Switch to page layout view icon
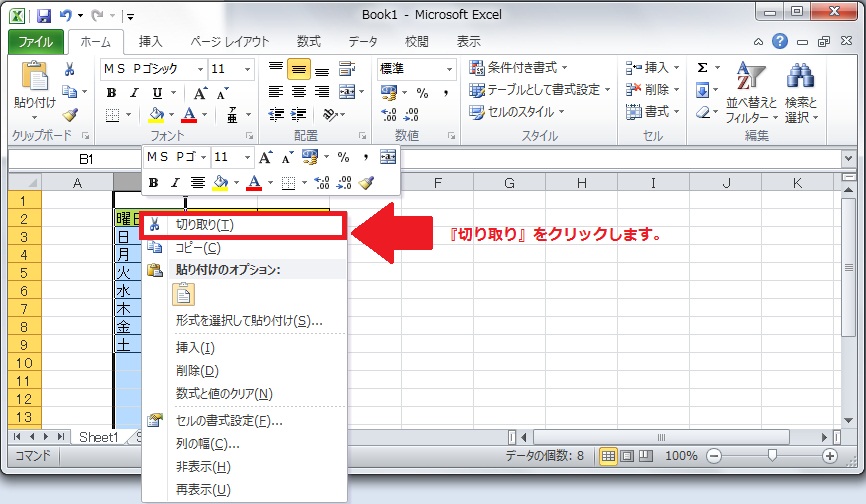 (x=627, y=456)
